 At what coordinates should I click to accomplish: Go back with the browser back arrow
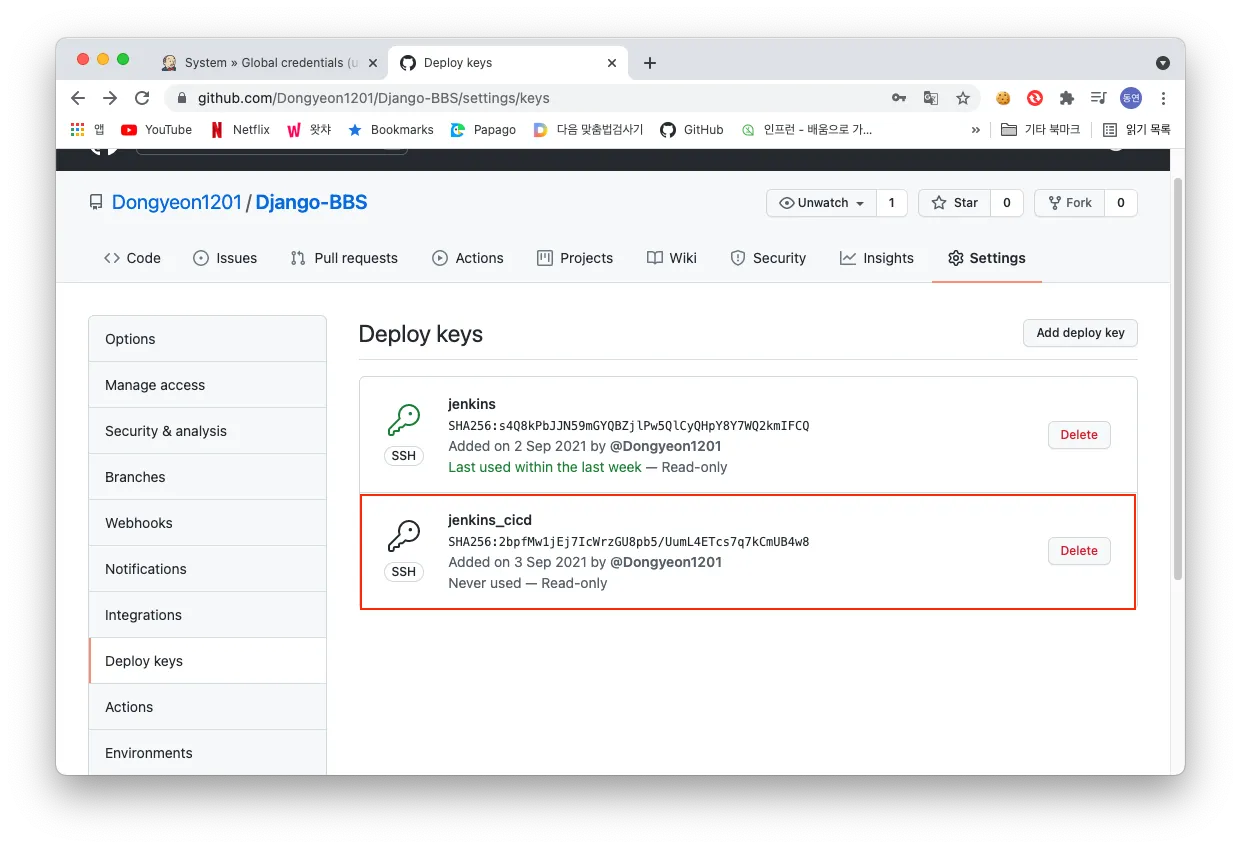click(x=78, y=98)
